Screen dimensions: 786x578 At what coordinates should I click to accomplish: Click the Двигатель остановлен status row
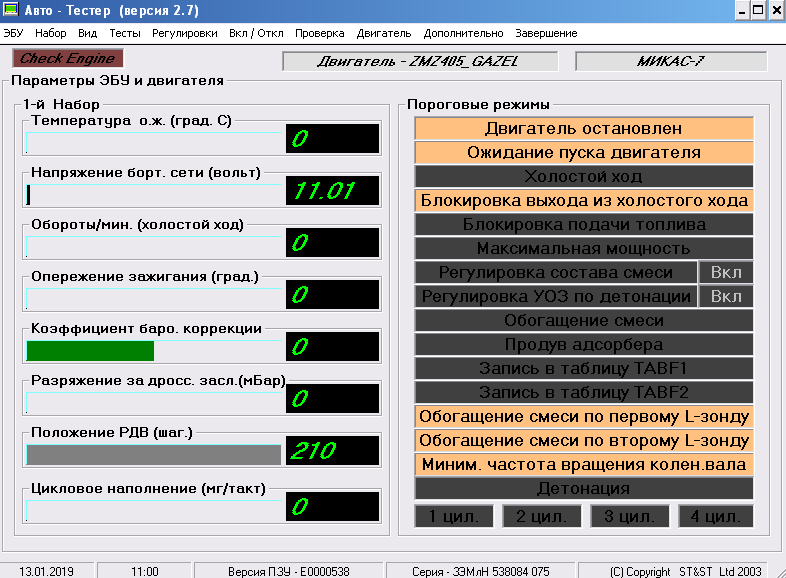click(x=583, y=128)
